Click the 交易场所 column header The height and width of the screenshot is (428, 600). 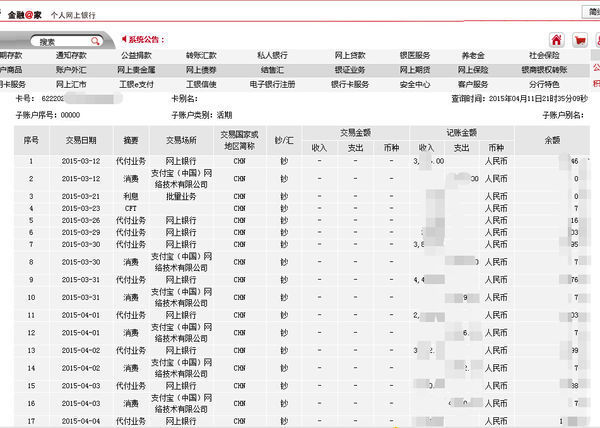(x=181, y=140)
